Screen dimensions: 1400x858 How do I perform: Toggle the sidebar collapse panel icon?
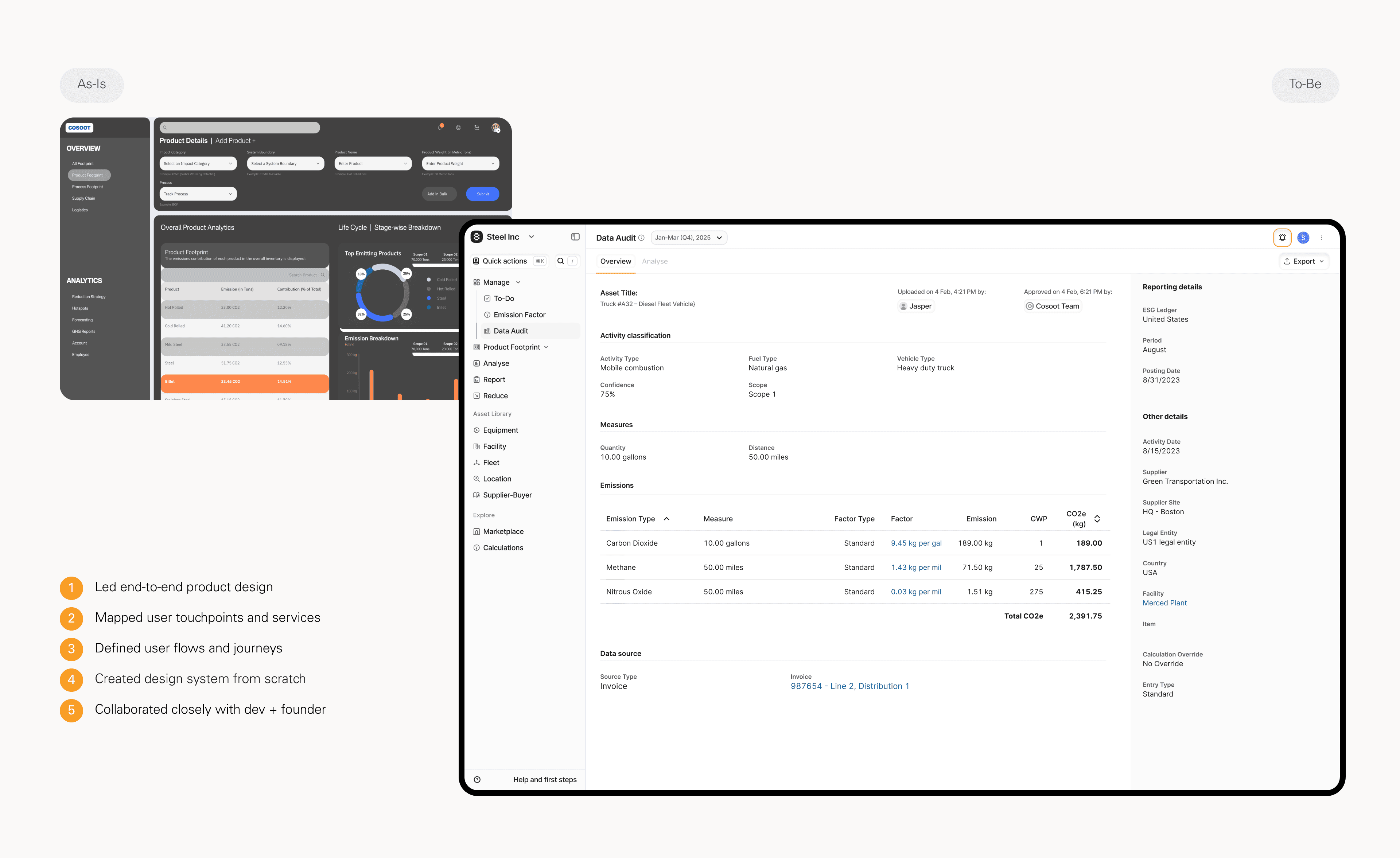(x=575, y=237)
